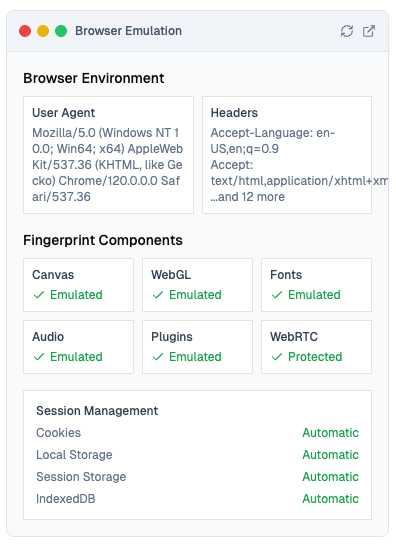
Task: Select the User Agent card heading
Action: 63,113
